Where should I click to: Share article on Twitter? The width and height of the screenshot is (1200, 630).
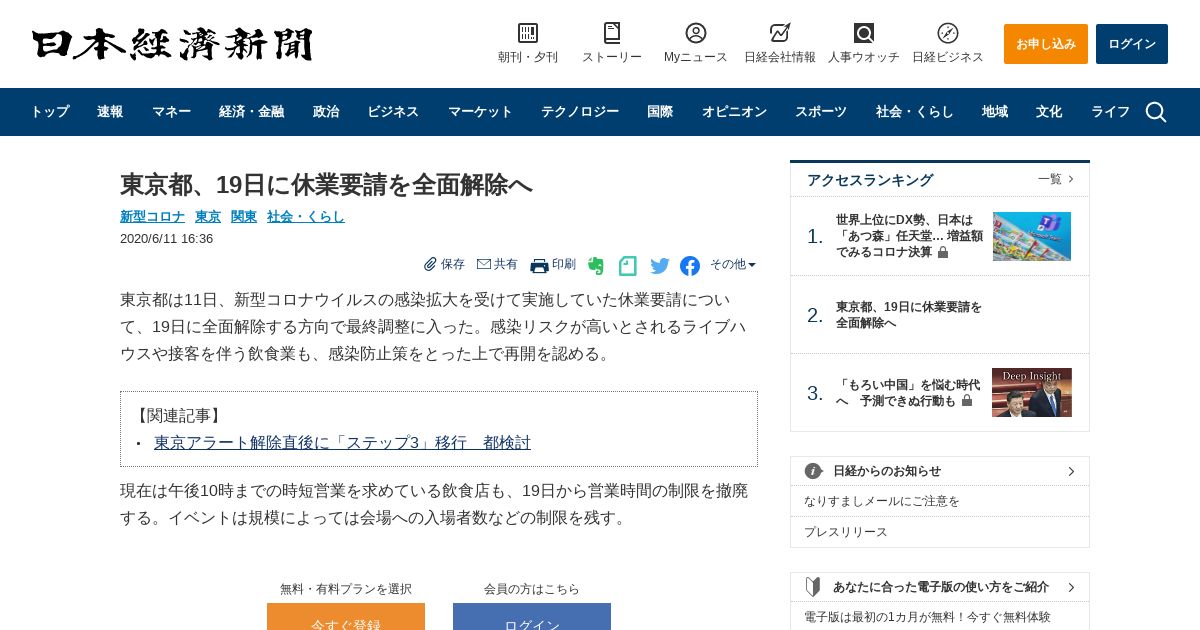660,266
